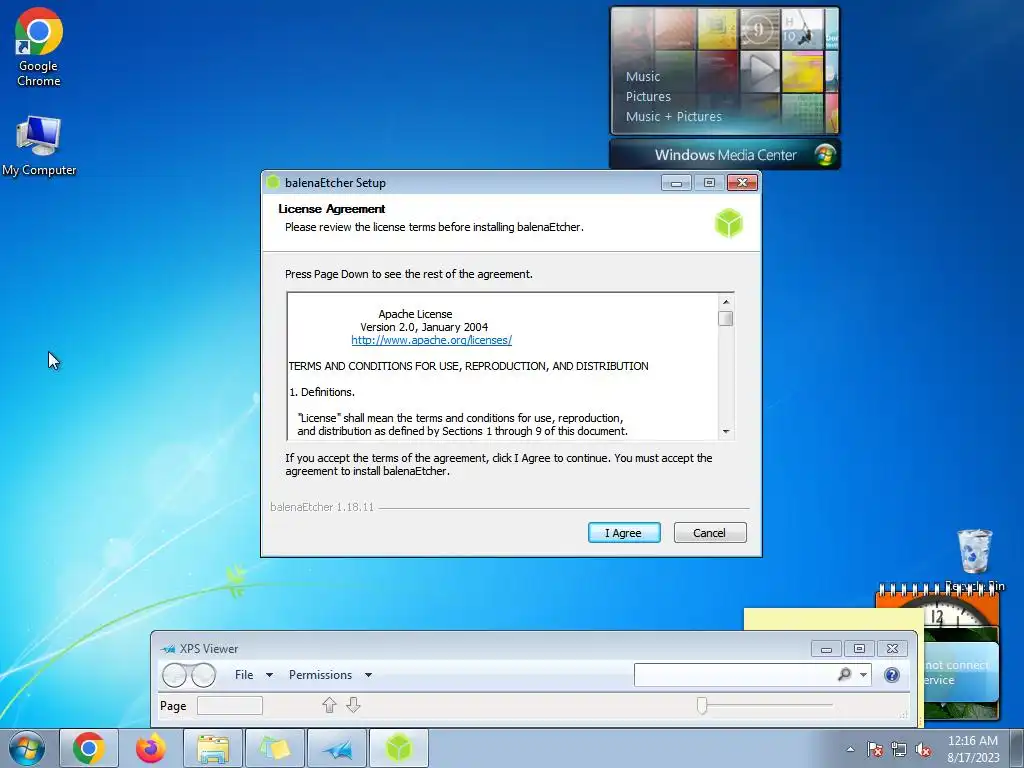
Task: Open the Sticky Notes taskbar icon
Action: [x=274, y=748]
